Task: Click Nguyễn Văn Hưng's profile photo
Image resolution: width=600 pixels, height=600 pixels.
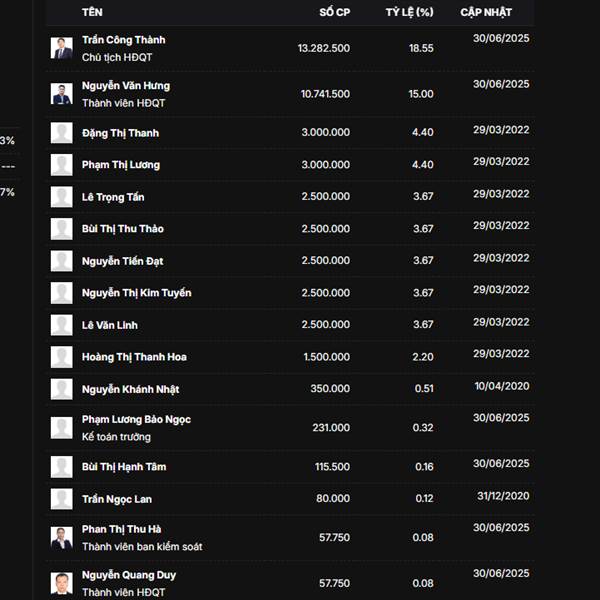Action: pyautogui.click(x=62, y=94)
